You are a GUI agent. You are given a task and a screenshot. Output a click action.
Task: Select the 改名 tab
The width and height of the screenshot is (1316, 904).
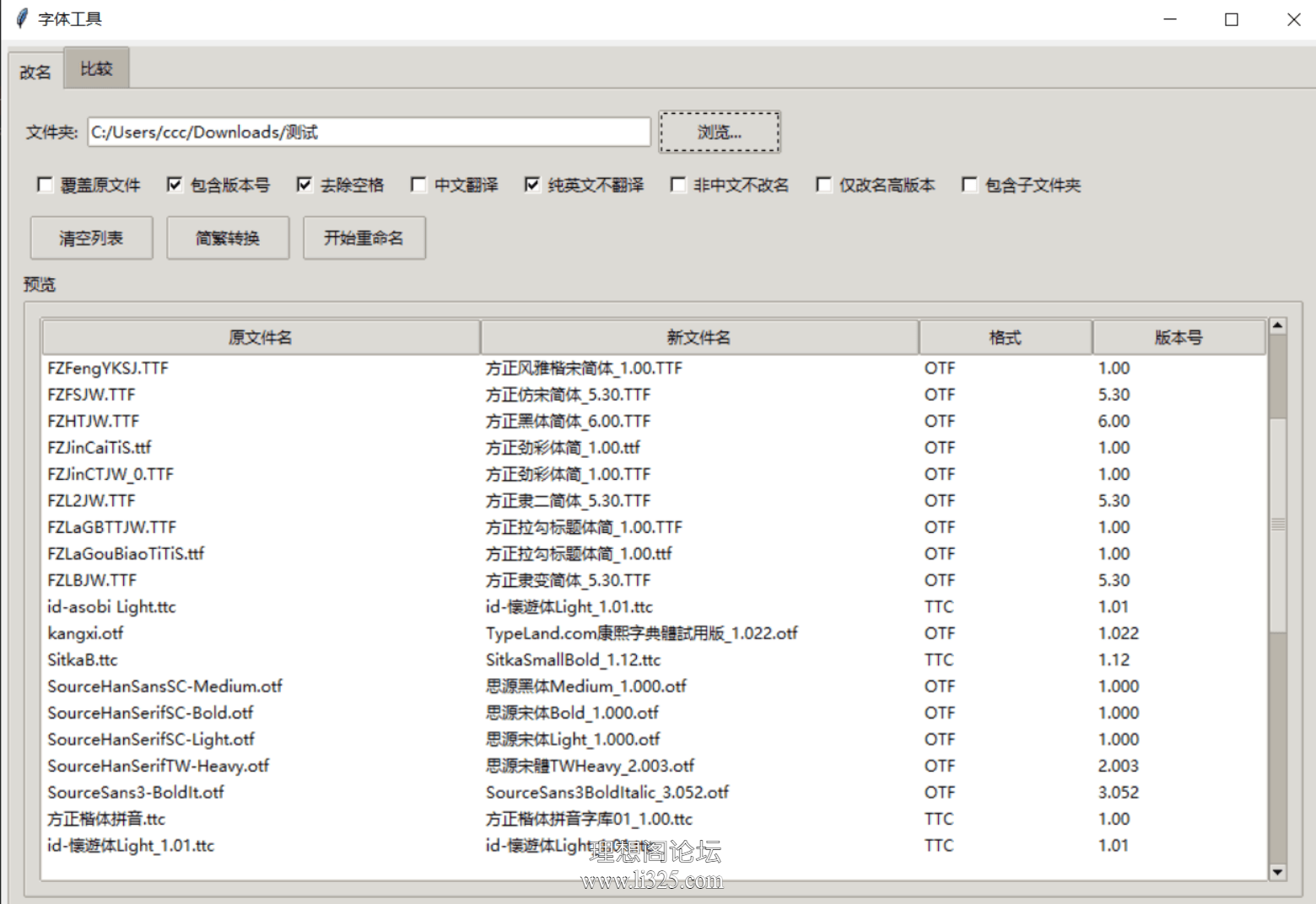click(35, 73)
